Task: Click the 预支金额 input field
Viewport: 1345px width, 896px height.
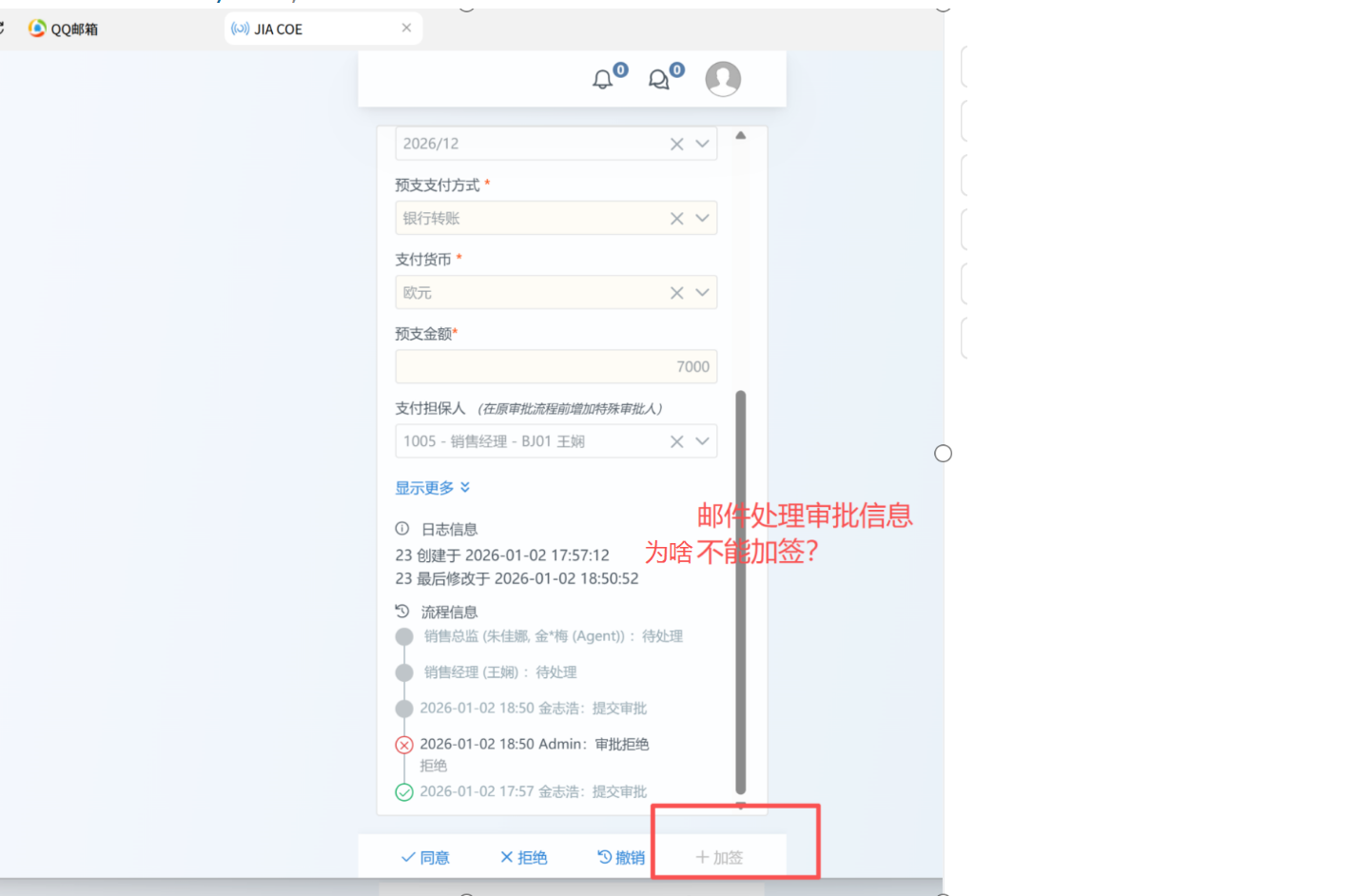Action: pos(556,367)
